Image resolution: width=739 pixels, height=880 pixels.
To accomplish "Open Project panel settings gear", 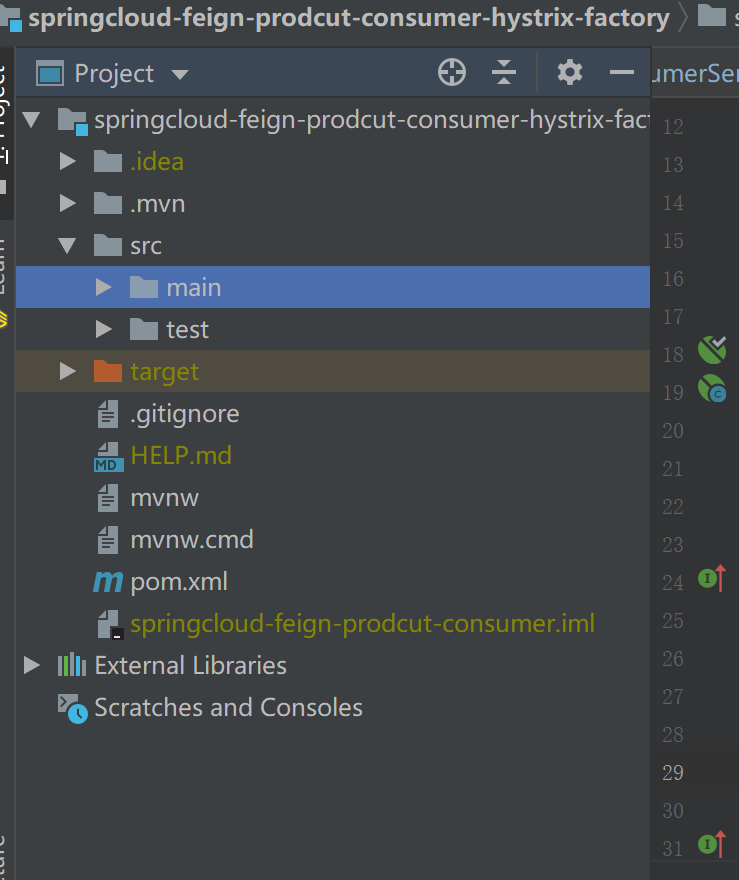I will pos(570,72).
